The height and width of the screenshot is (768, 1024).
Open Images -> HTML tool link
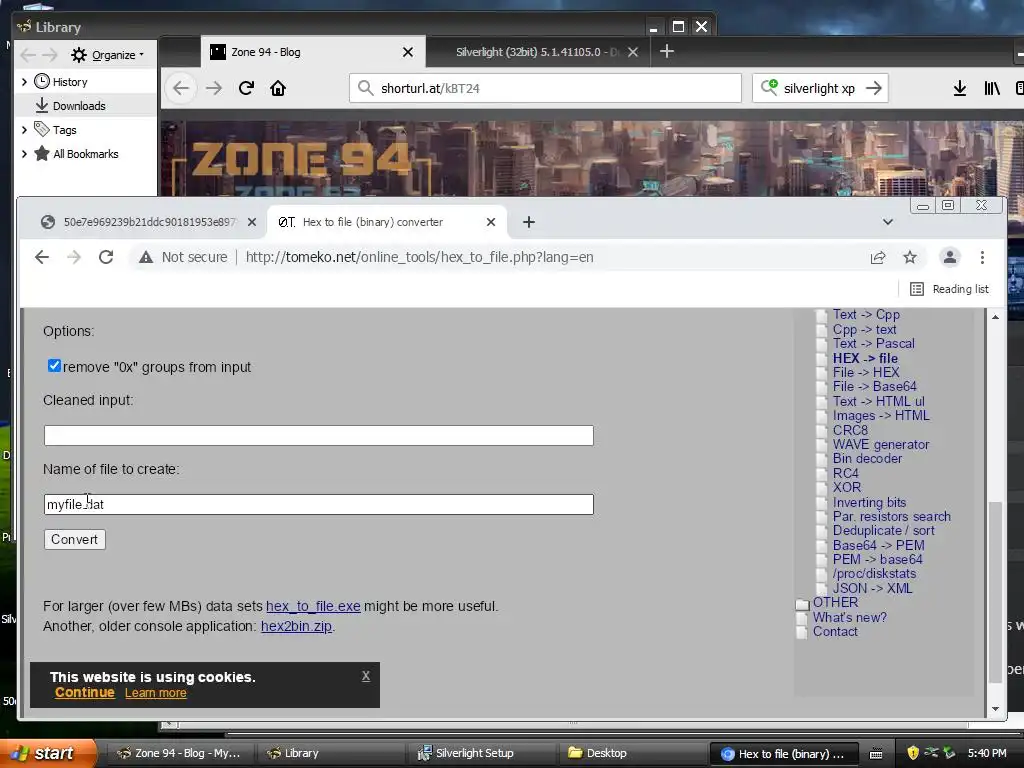tap(881, 415)
